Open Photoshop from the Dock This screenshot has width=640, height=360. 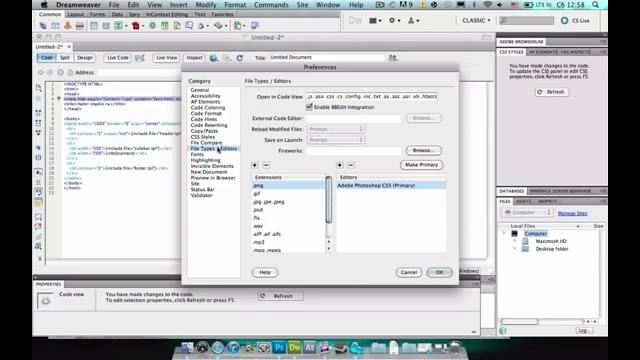click(x=279, y=347)
